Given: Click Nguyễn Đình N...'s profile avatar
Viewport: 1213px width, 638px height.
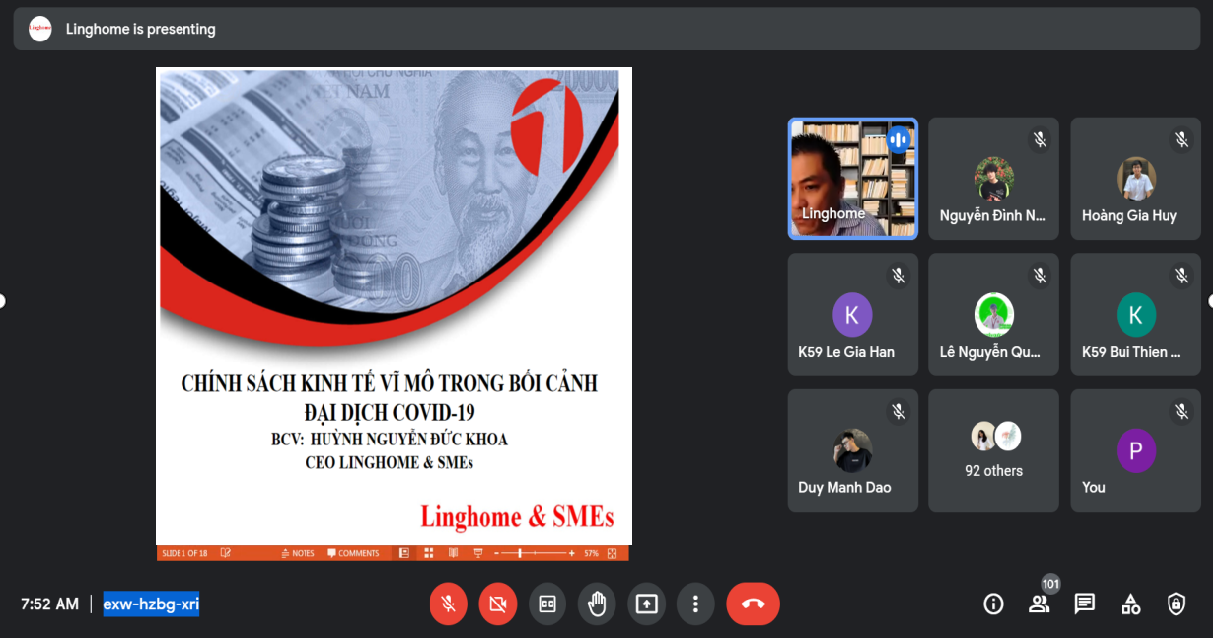Looking at the screenshot, I should point(995,177).
